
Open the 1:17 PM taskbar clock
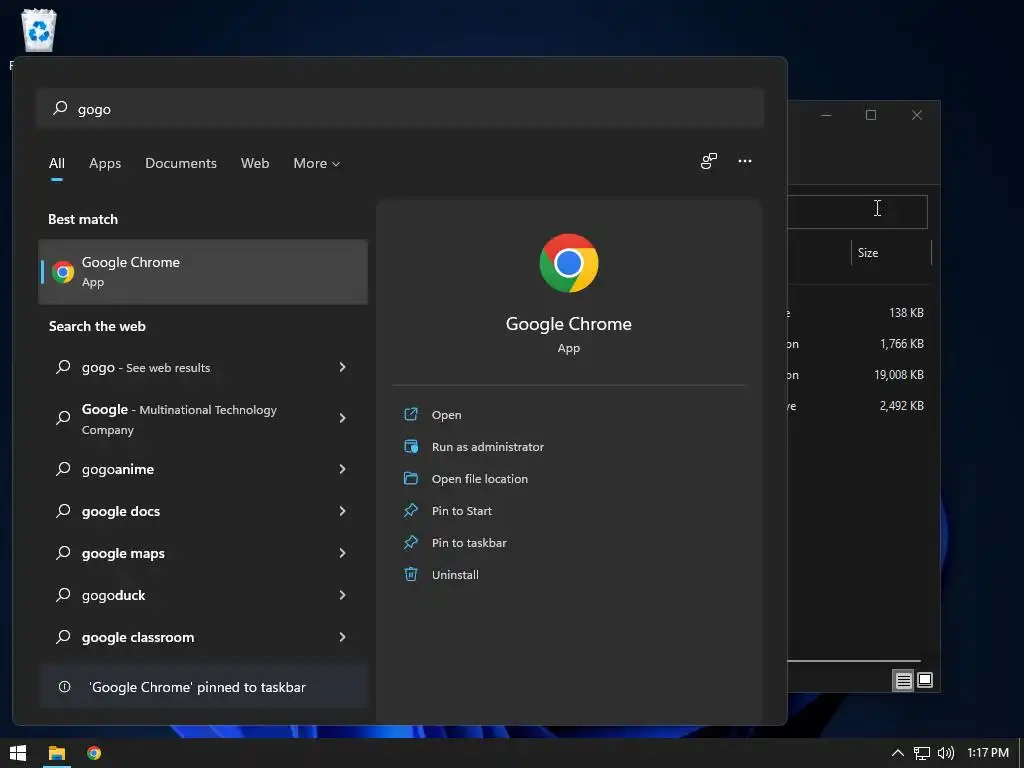[x=987, y=753]
